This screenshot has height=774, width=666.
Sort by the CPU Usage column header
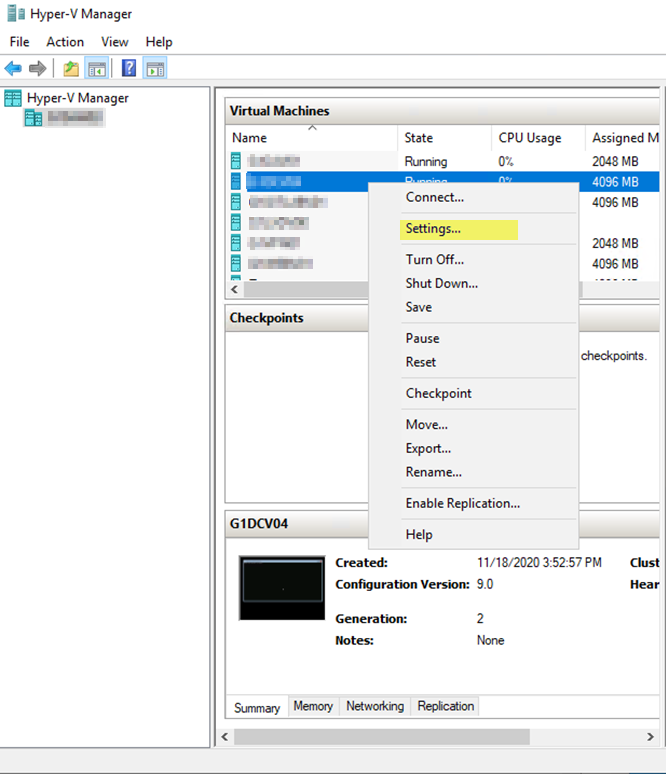[x=539, y=138]
